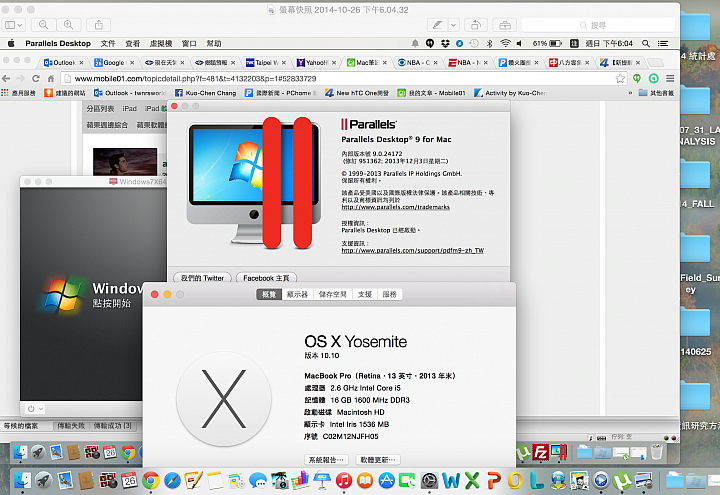Show the Markup toolbox icon in Preview
The image size is (720, 495).
pos(505,25)
